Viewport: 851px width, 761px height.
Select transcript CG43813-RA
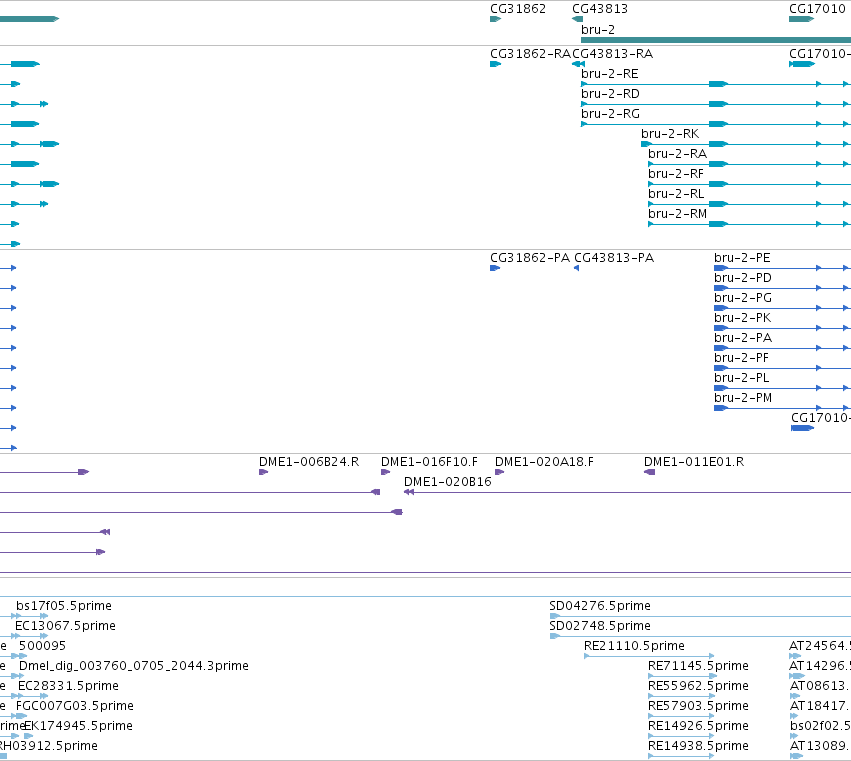click(x=613, y=54)
